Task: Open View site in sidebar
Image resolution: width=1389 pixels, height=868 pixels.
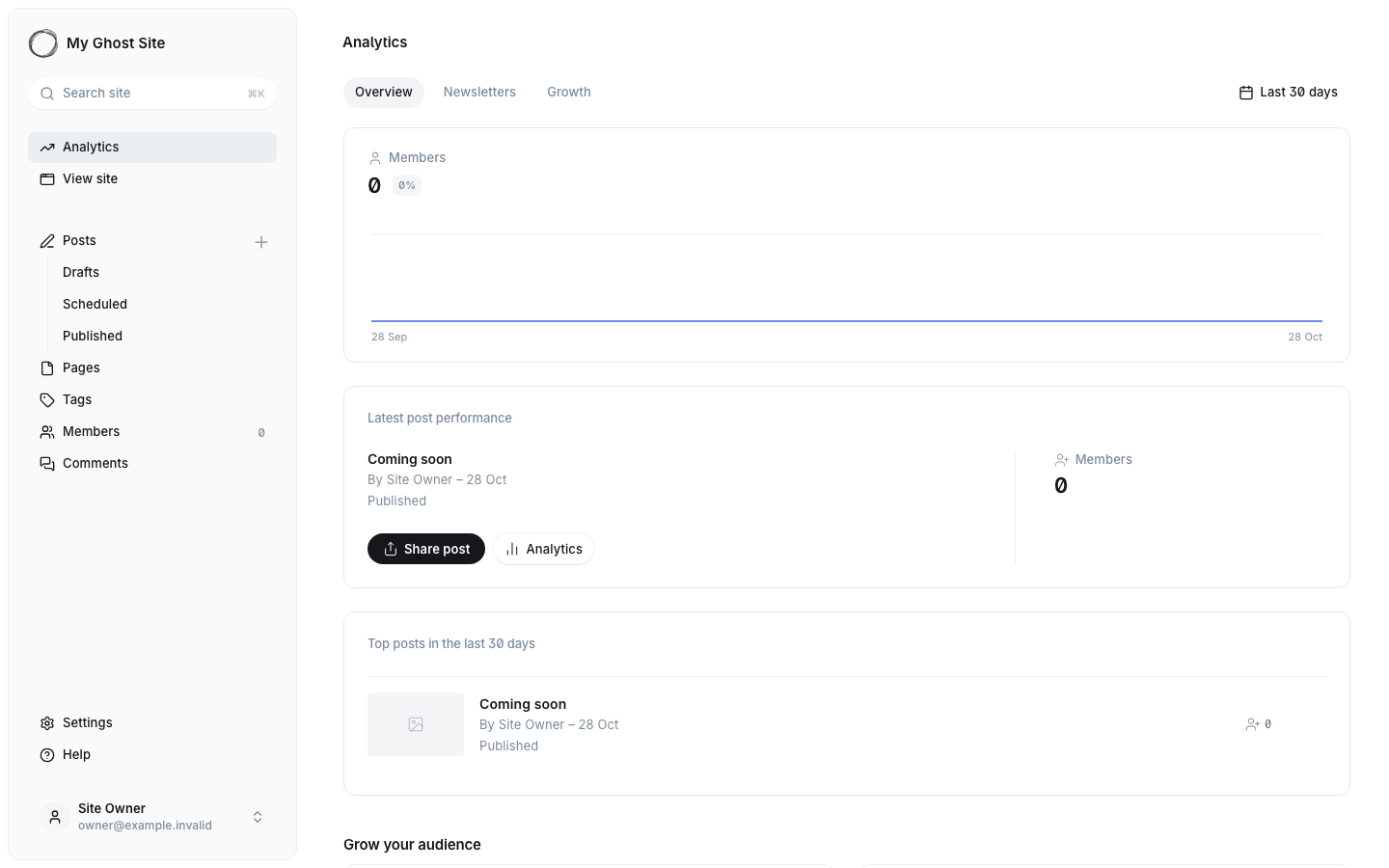Action: click(152, 179)
